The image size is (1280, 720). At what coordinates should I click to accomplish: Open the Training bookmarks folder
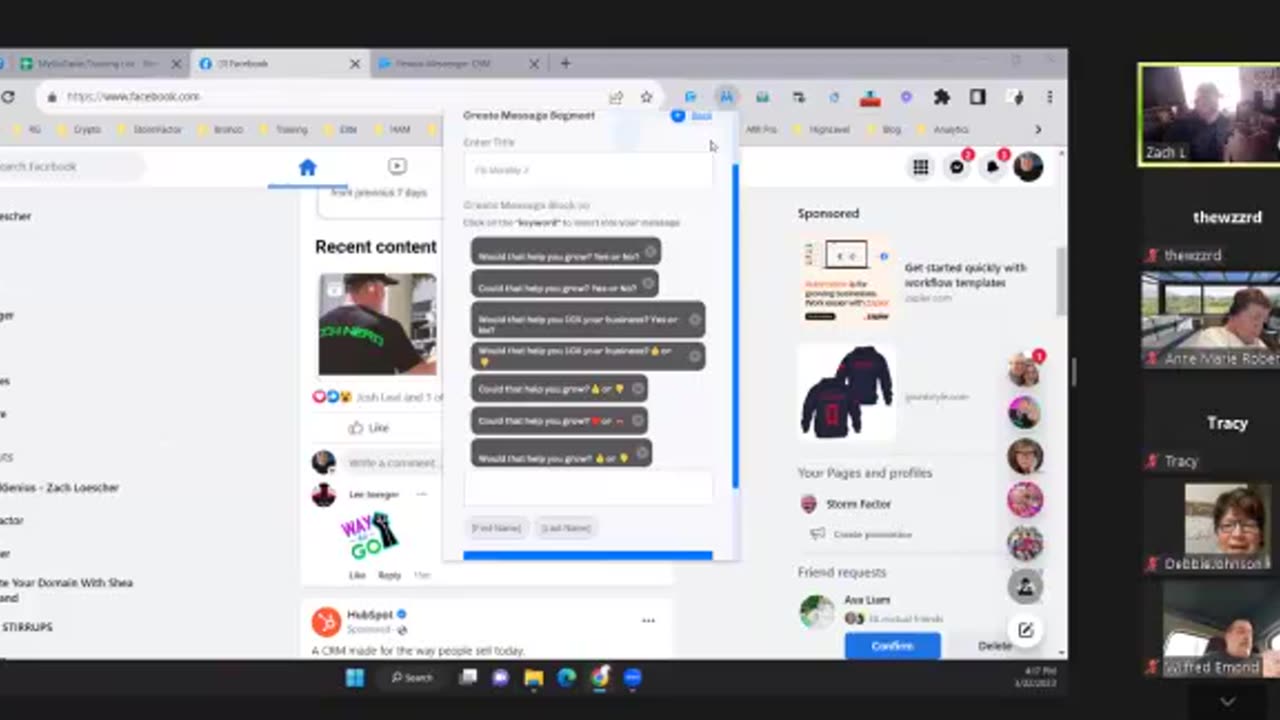tap(283, 130)
